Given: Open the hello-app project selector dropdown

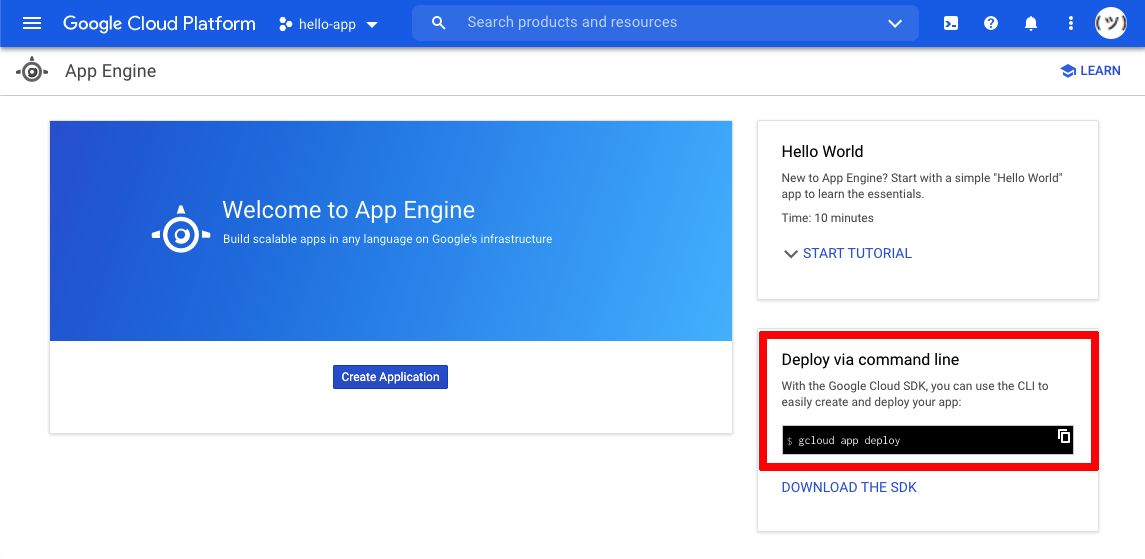Looking at the screenshot, I should click(329, 24).
